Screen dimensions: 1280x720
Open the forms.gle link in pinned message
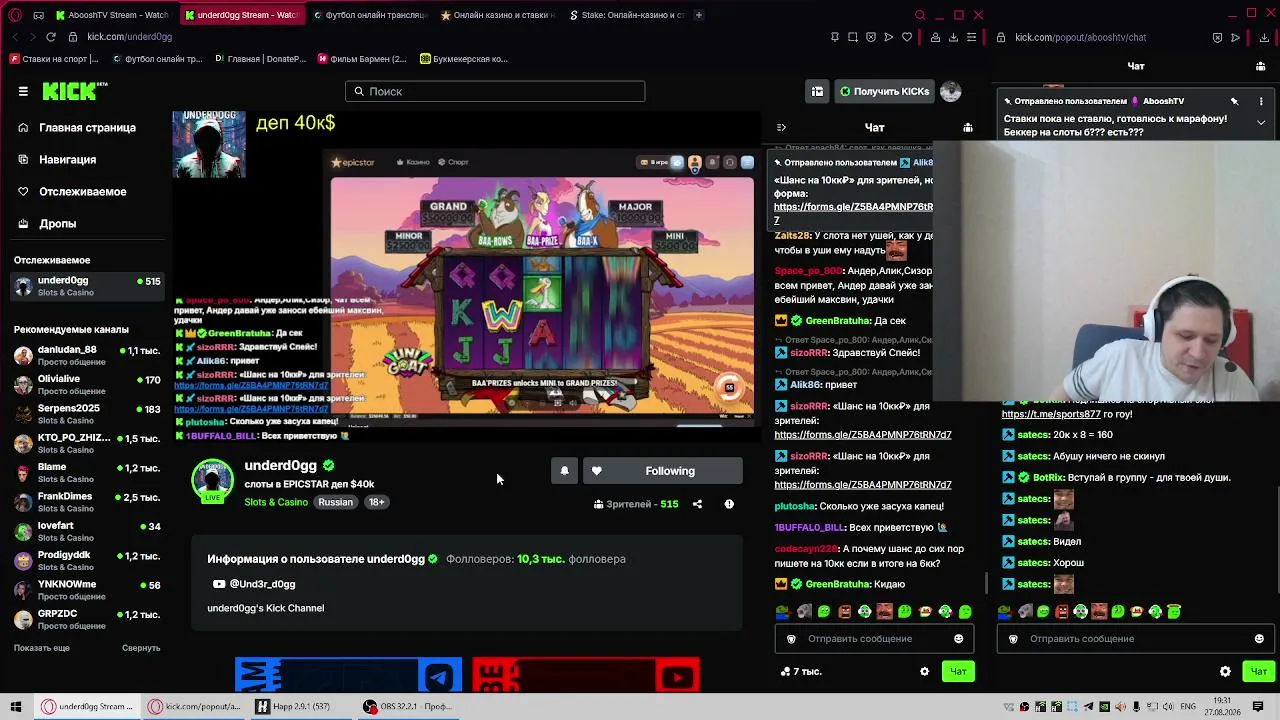coord(853,213)
